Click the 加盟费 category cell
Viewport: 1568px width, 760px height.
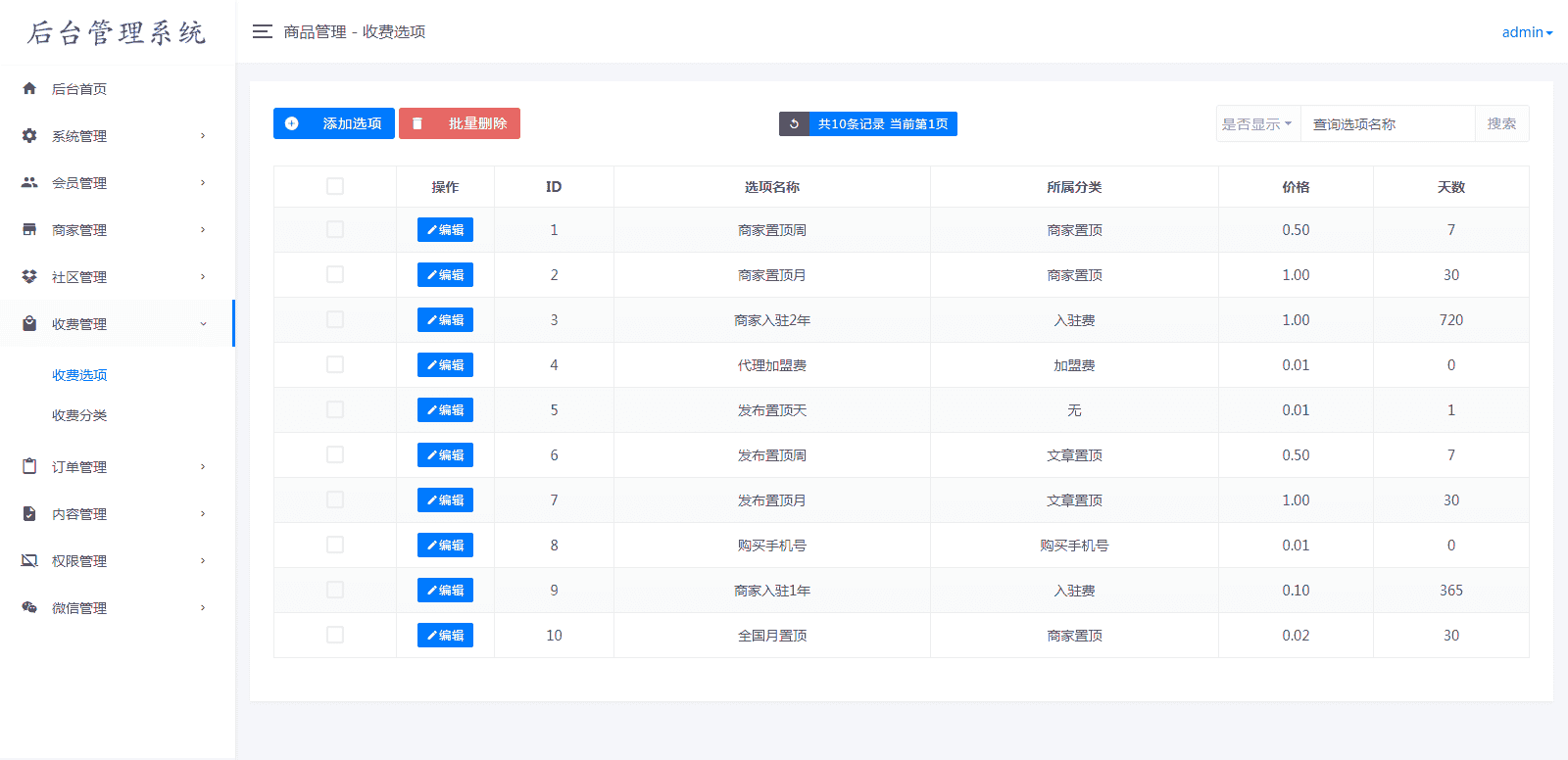[1074, 364]
